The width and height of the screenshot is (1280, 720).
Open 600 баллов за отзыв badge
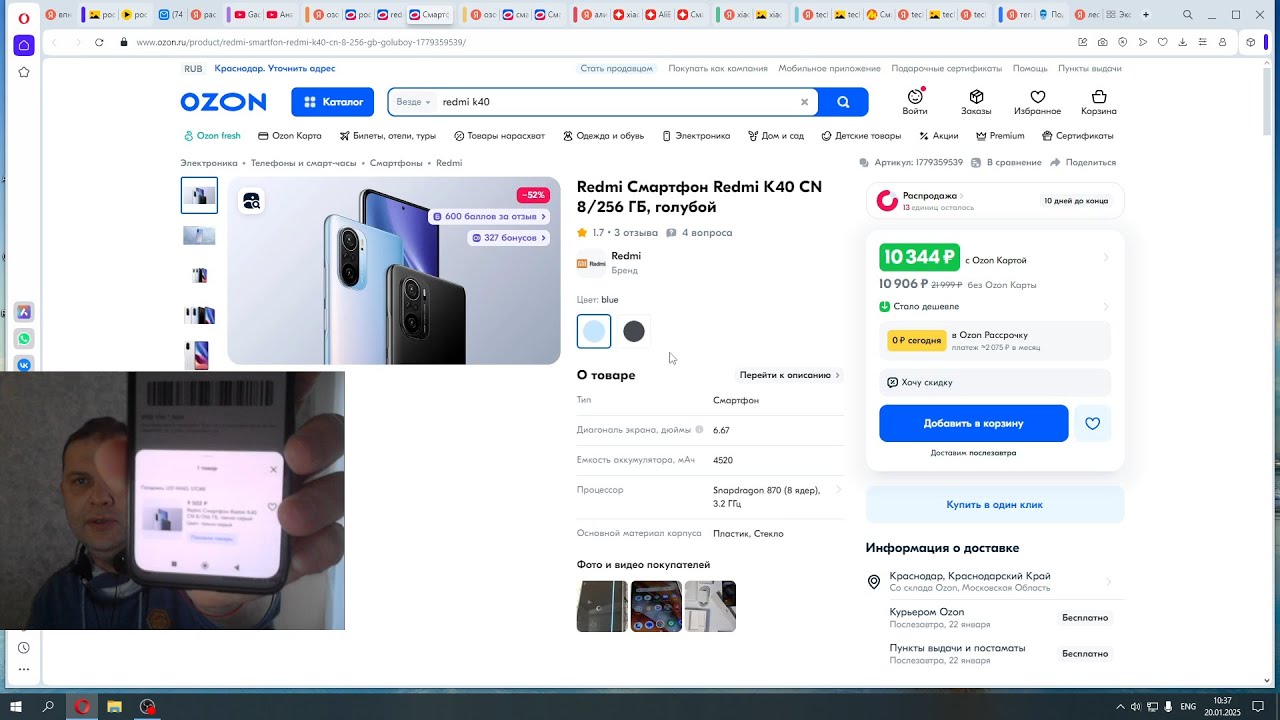(489, 216)
